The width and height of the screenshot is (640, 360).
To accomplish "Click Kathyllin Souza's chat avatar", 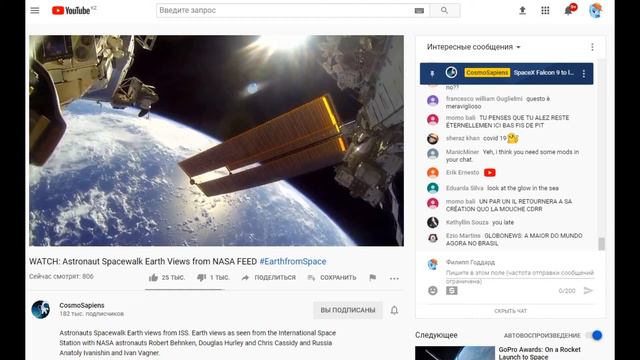I will (x=433, y=222).
